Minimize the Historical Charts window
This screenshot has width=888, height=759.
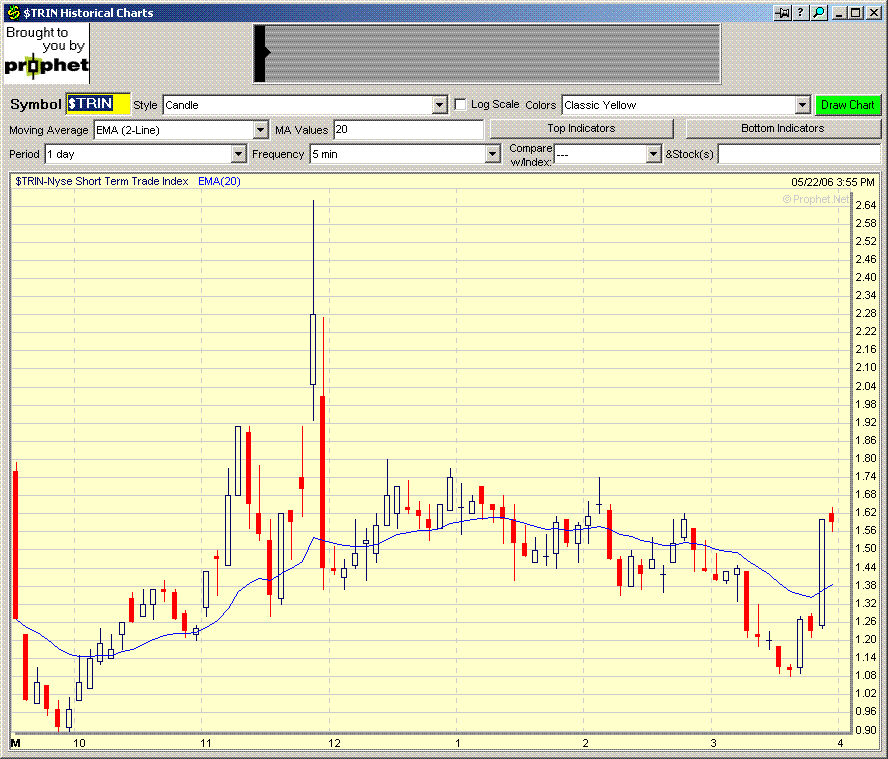click(840, 12)
